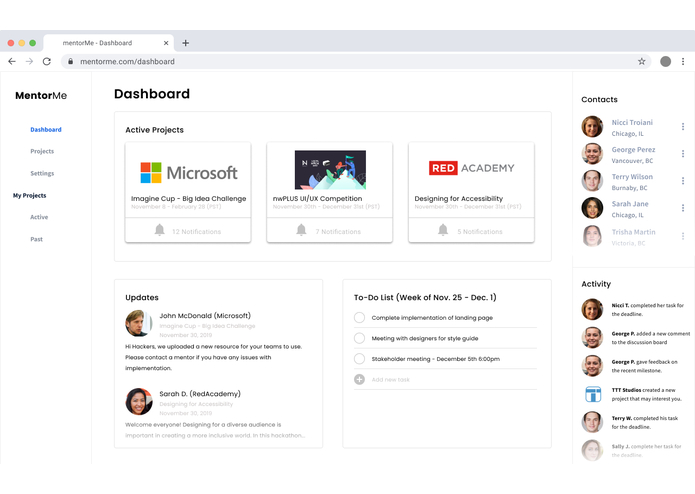Click the browser forward arrow
695x494 pixels.
point(29,62)
